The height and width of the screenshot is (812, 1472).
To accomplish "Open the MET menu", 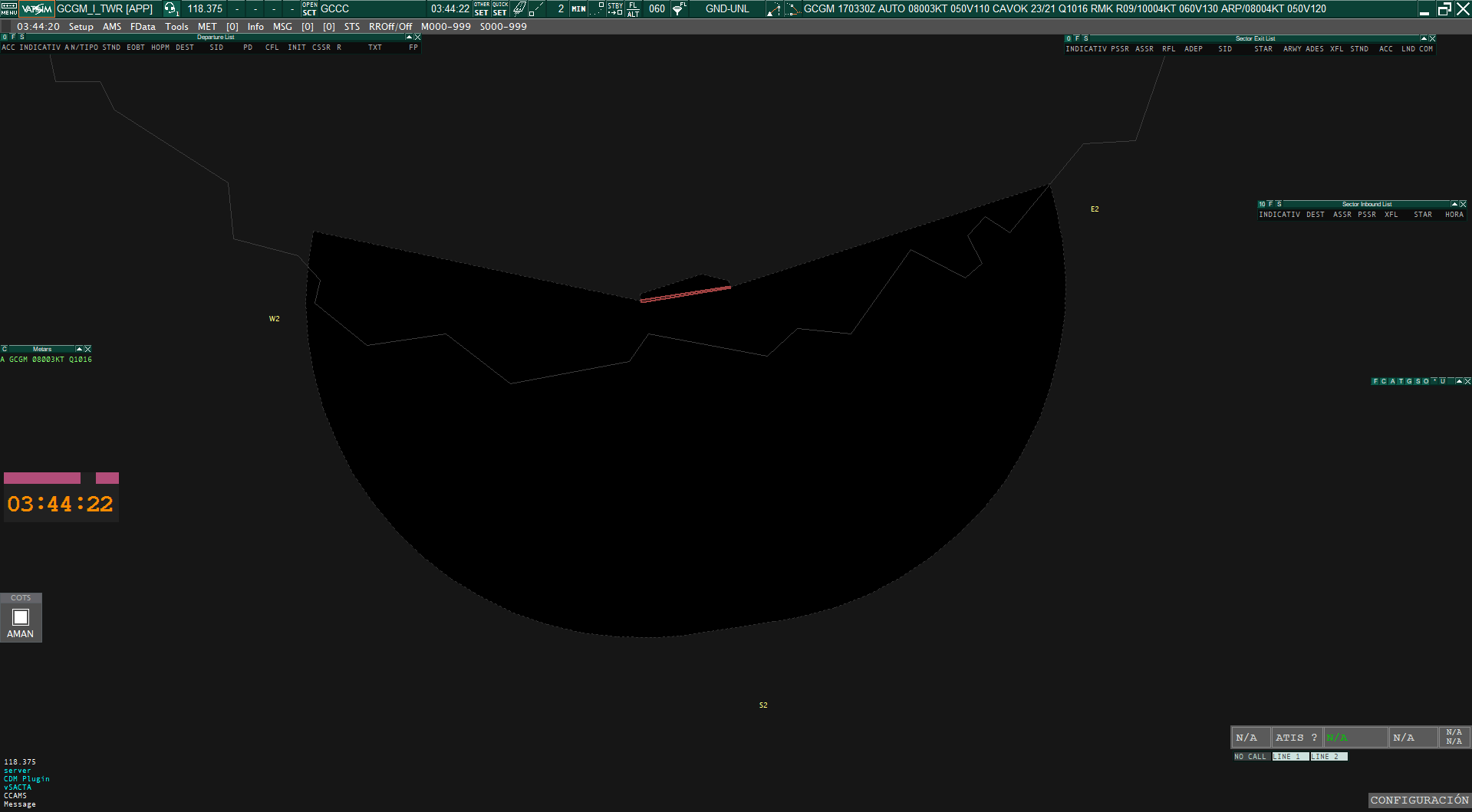I will tap(207, 27).
